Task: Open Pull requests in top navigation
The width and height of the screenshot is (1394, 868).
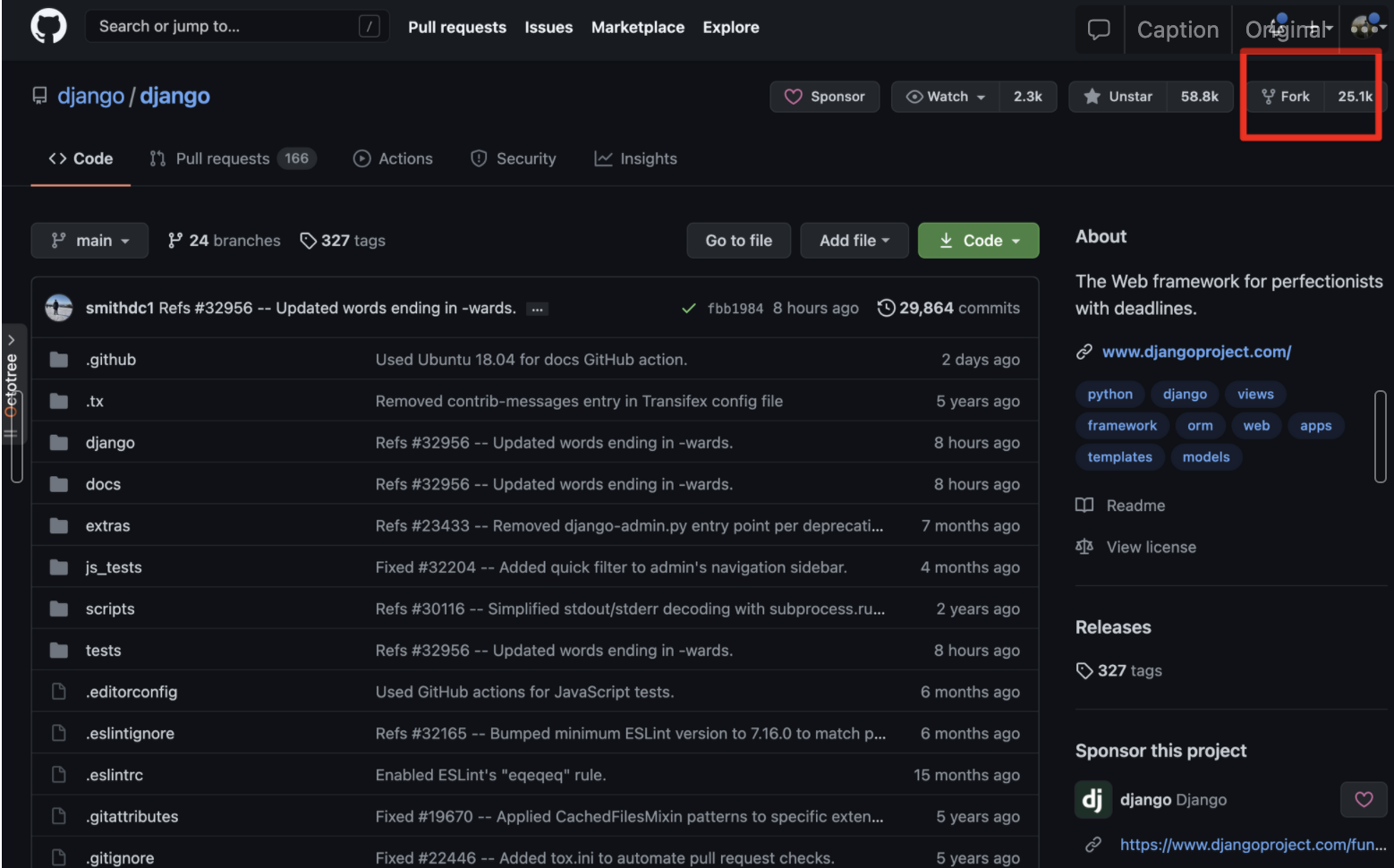Action: tap(457, 27)
